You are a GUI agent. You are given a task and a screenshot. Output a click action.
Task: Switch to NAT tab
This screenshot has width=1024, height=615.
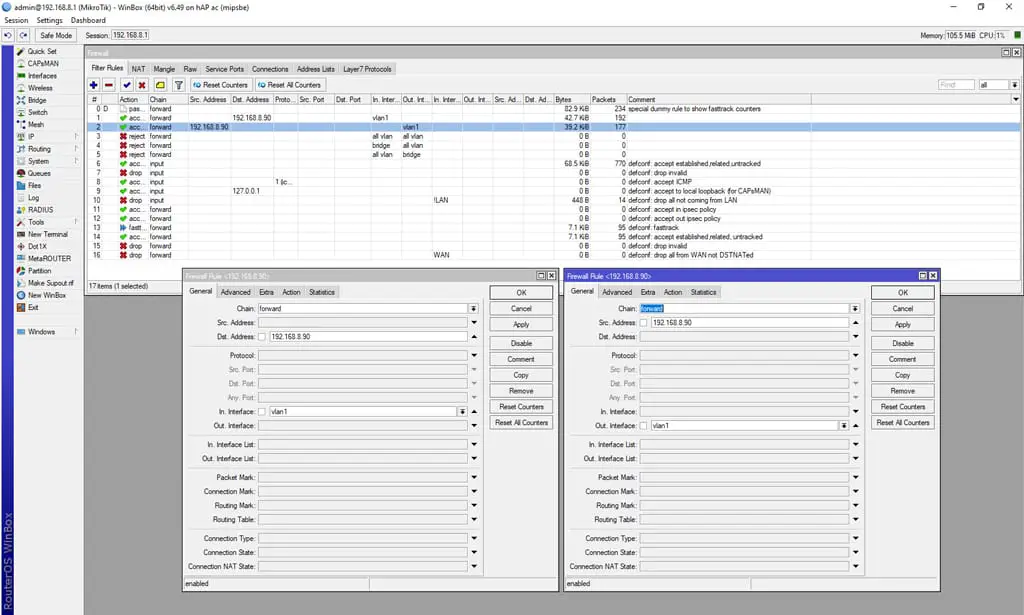coord(138,69)
